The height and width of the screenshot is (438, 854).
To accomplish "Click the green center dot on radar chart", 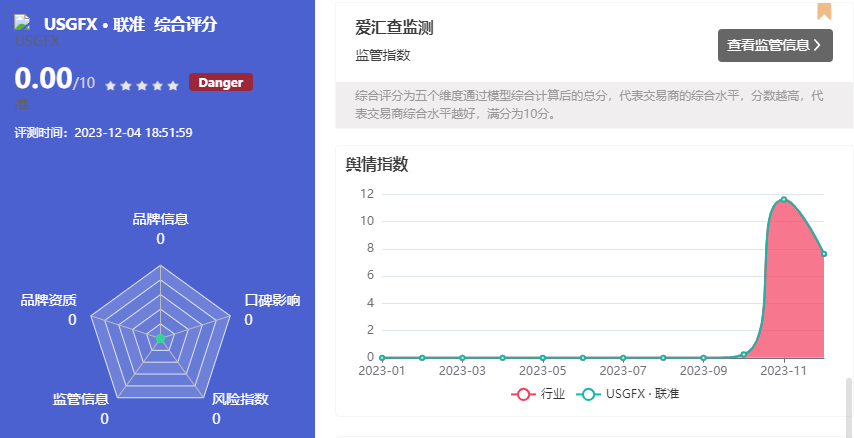I will coord(160,338).
